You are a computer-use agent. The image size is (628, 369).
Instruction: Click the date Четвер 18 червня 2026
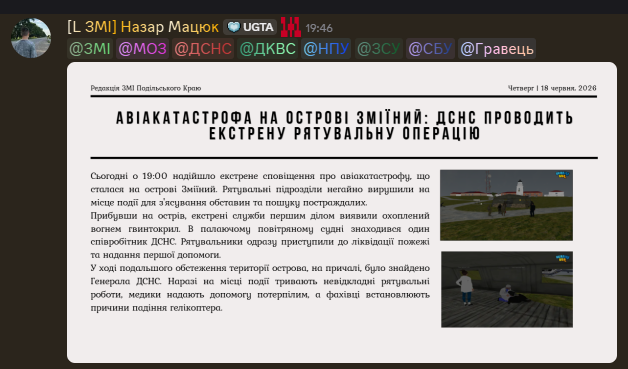pos(552,88)
